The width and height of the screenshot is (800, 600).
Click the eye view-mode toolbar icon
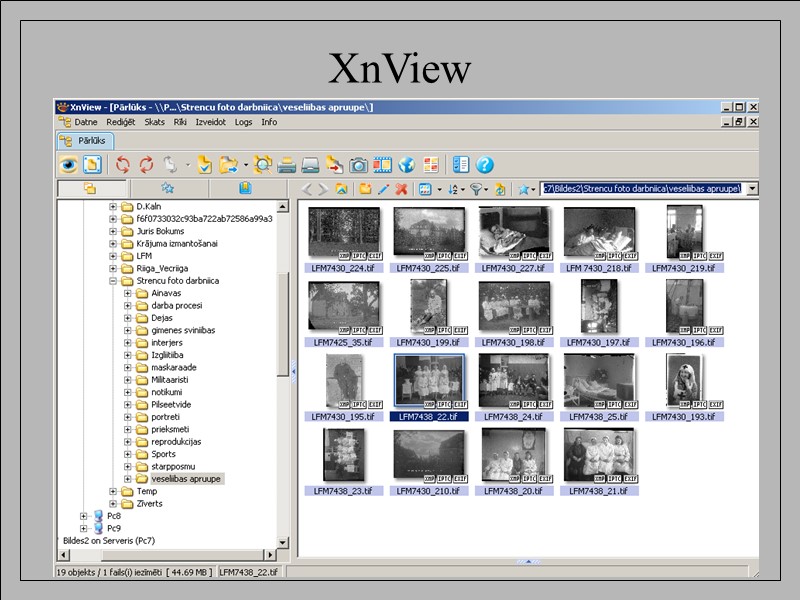click(x=68, y=165)
